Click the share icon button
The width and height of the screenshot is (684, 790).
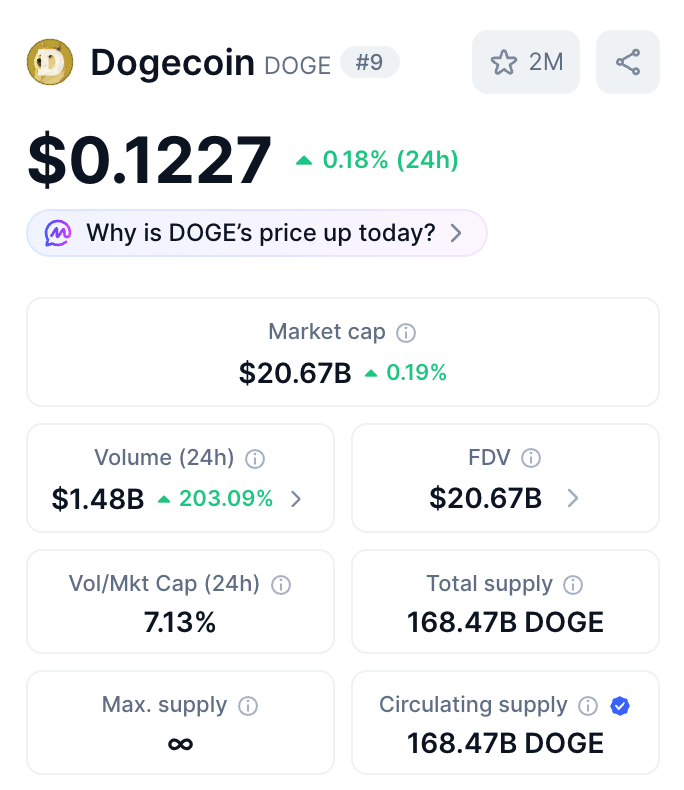[x=628, y=62]
